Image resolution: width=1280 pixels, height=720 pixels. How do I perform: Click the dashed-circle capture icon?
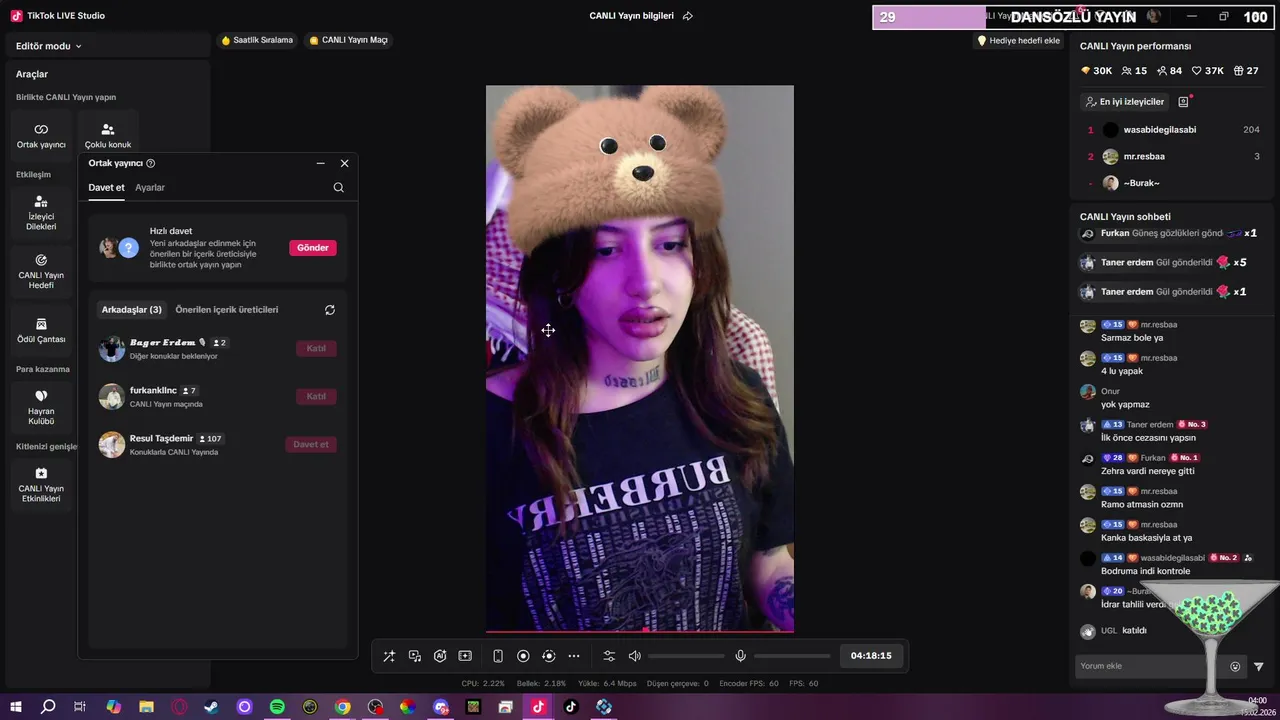(x=548, y=656)
